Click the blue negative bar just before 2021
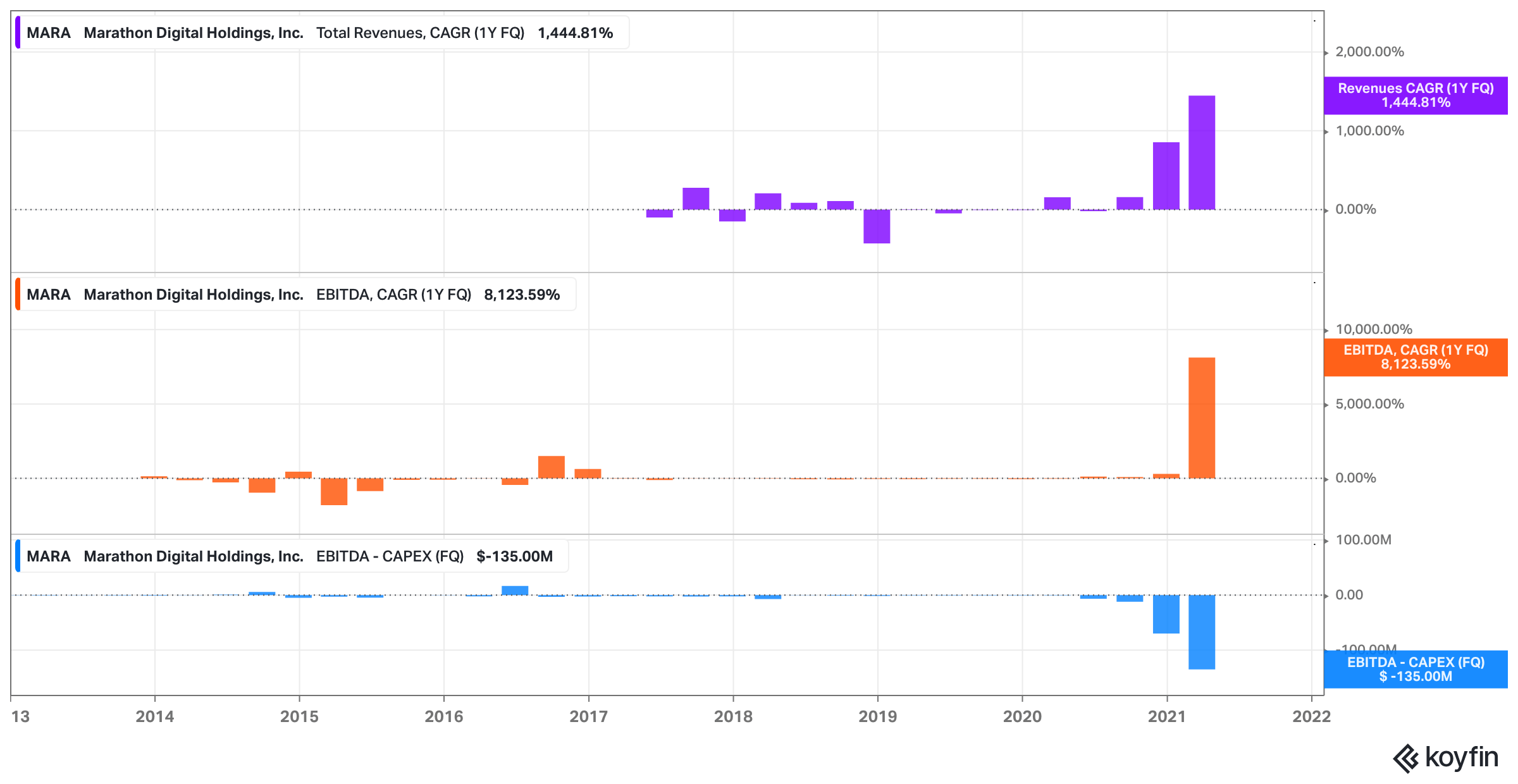The height and width of the screenshot is (784, 1518). click(x=1166, y=614)
